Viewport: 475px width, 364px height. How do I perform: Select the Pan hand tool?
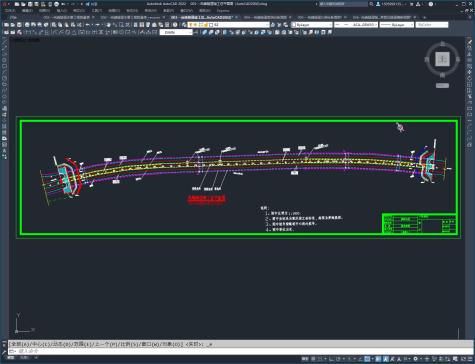108,25
